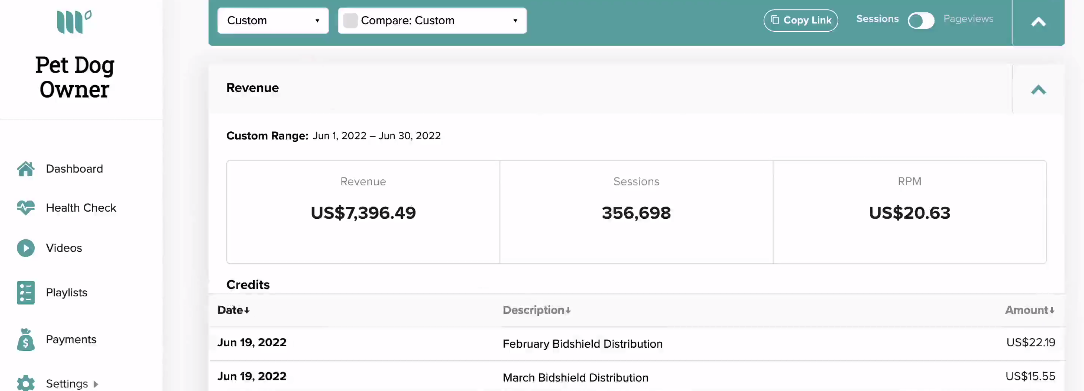Click the Sessions value 356,698

(636, 213)
